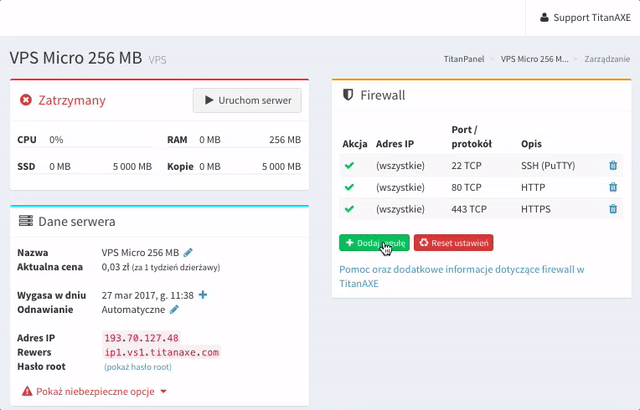Click plus icon to extend expiry date
This screenshot has height=410, width=640.
coord(203,295)
